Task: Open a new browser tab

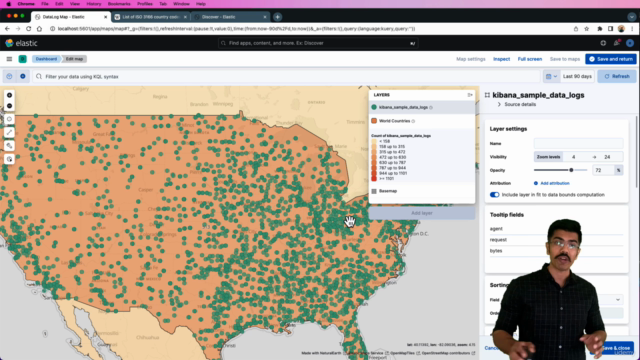Action: pos(278,17)
